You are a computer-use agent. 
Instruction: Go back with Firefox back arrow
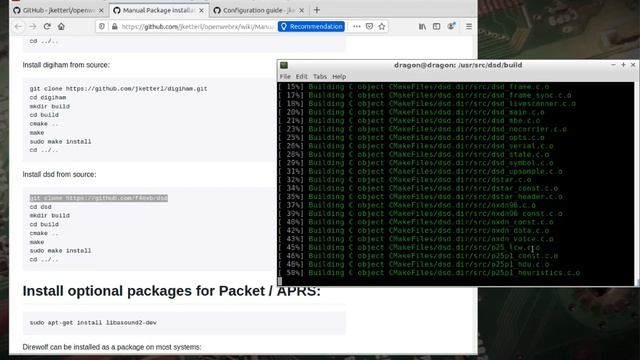pos(18,27)
